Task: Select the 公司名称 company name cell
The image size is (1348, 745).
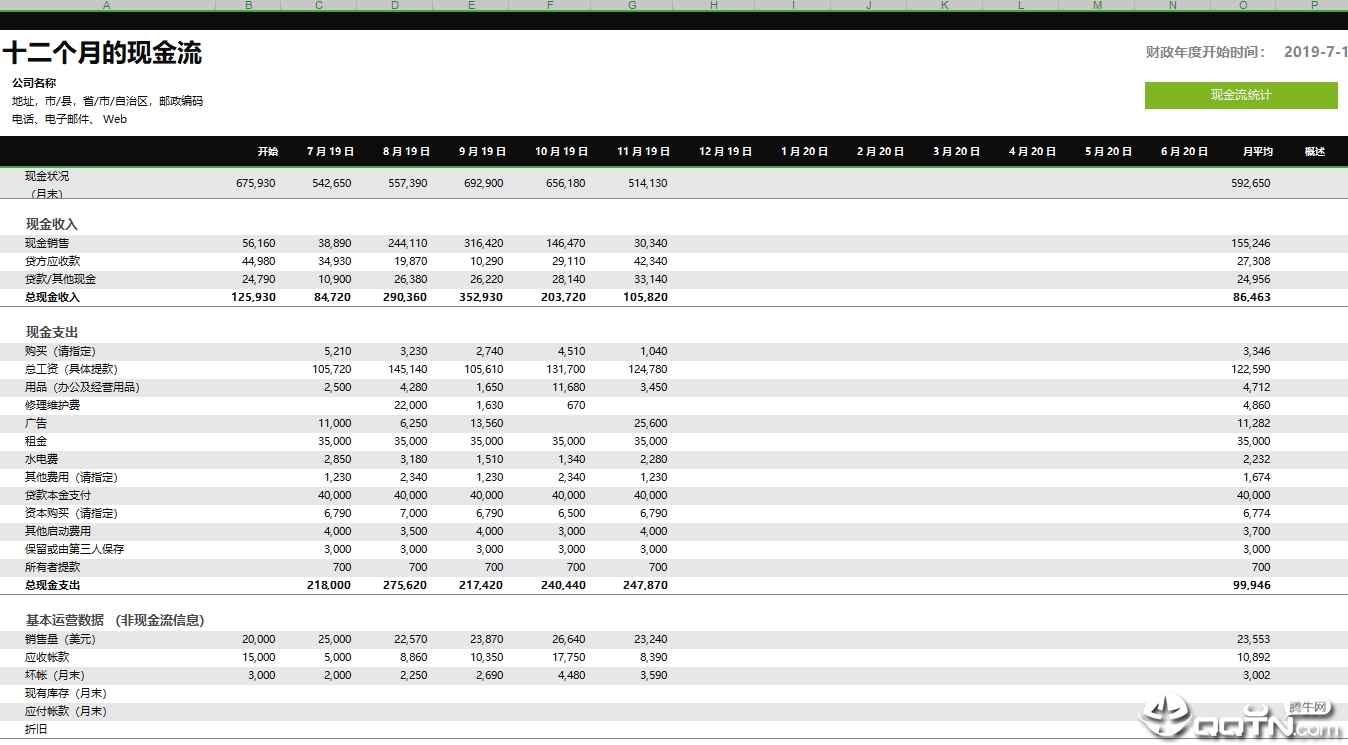Action: pos(34,83)
